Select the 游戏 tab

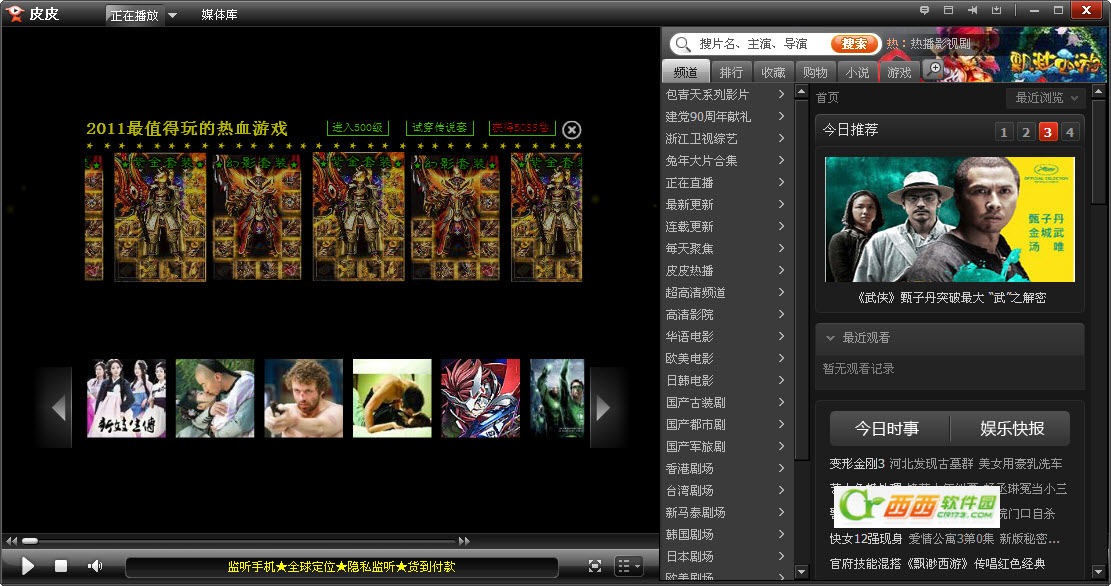pos(898,72)
